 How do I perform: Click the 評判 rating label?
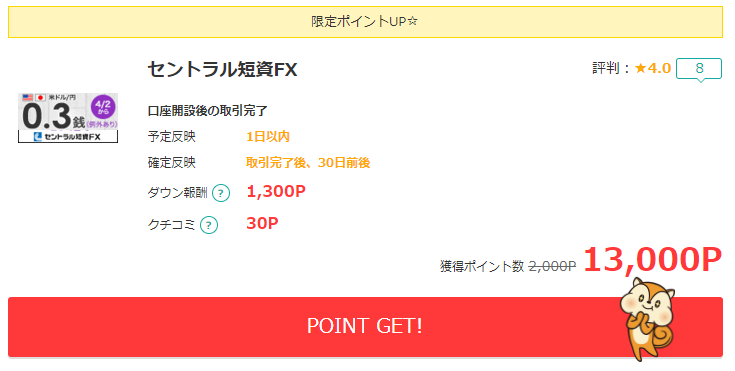[606, 68]
